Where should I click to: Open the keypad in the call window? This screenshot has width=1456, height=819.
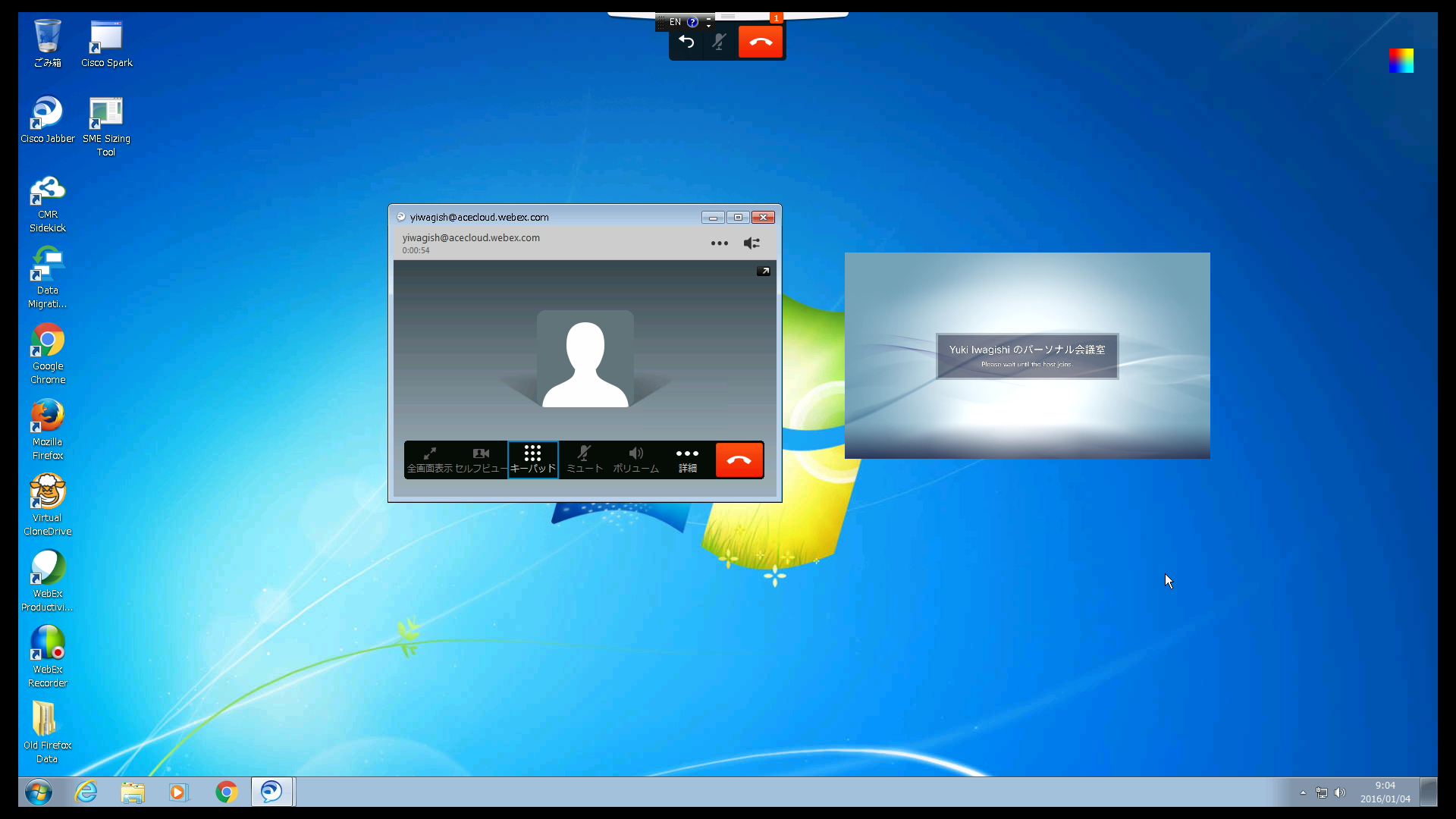coord(532,460)
